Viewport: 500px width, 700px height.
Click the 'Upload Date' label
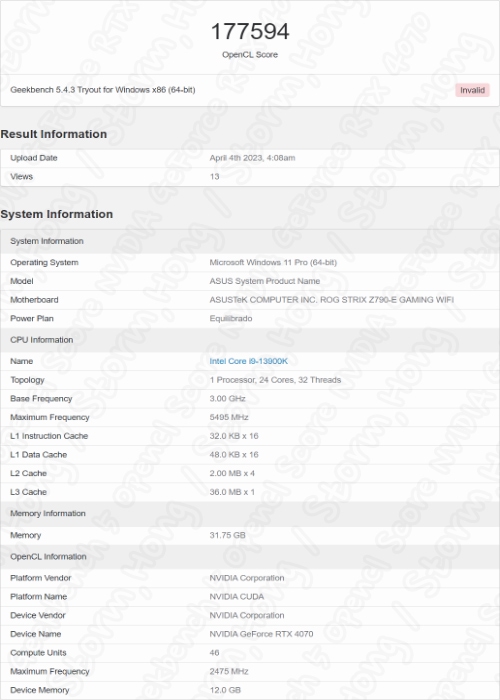tap(34, 158)
